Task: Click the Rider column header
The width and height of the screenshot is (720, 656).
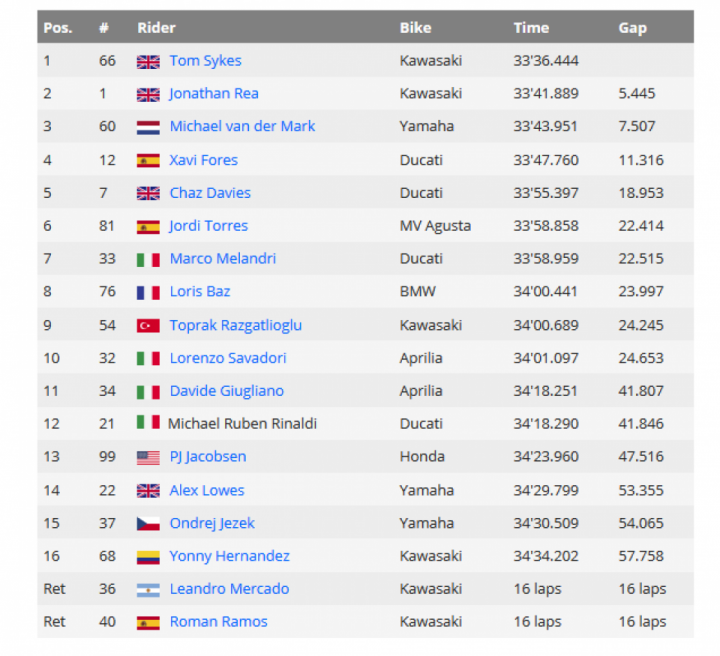Action: [156, 28]
